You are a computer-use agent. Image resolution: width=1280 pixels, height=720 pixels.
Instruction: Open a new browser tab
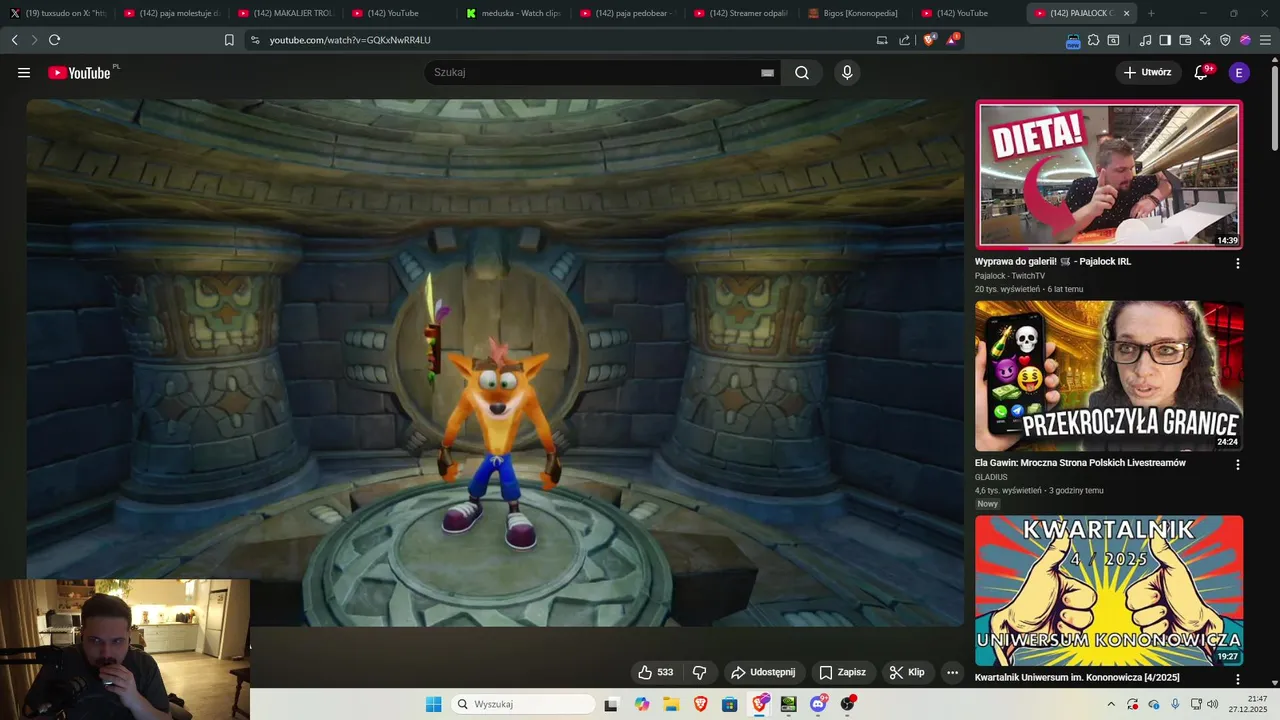coord(1151,13)
